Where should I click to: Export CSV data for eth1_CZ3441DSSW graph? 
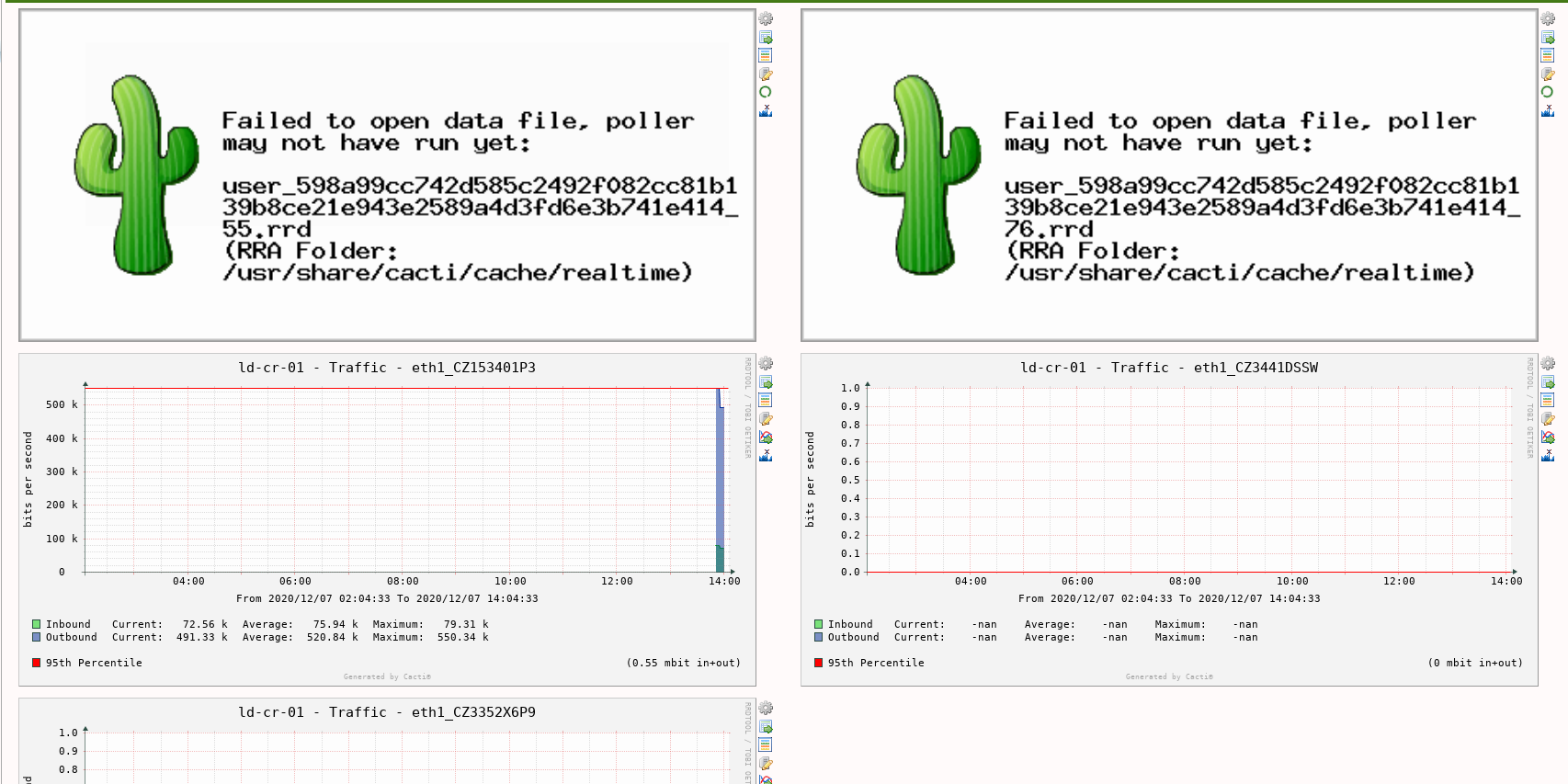[1548, 381]
